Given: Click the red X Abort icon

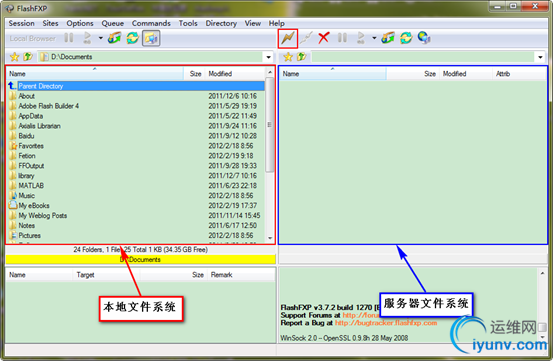Looking at the screenshot, I should click(x=323, y=38).
